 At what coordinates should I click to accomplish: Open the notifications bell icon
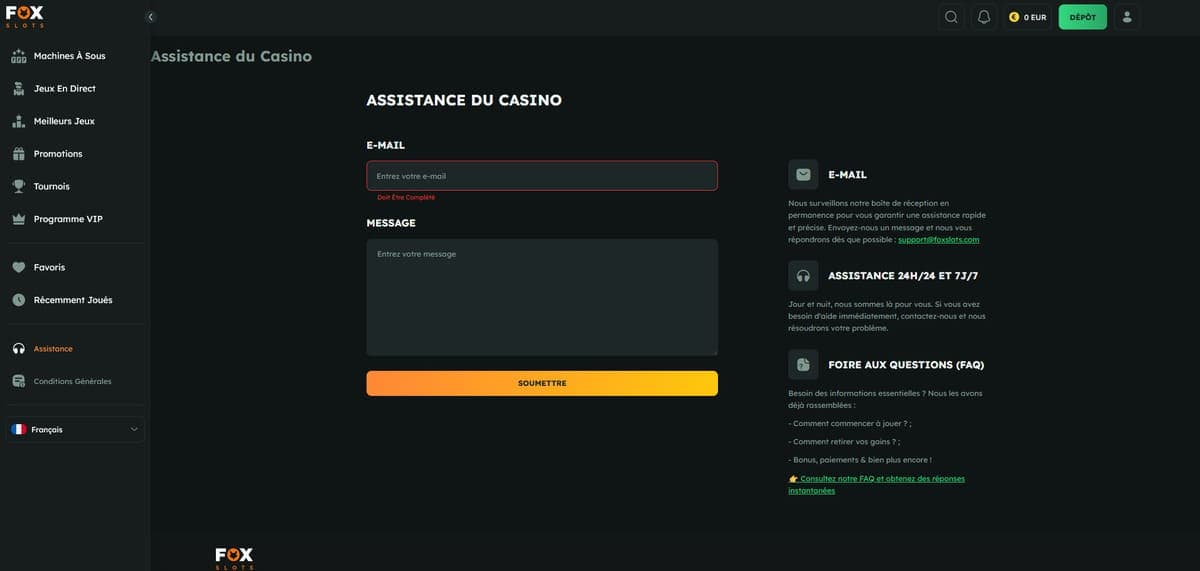984,17
